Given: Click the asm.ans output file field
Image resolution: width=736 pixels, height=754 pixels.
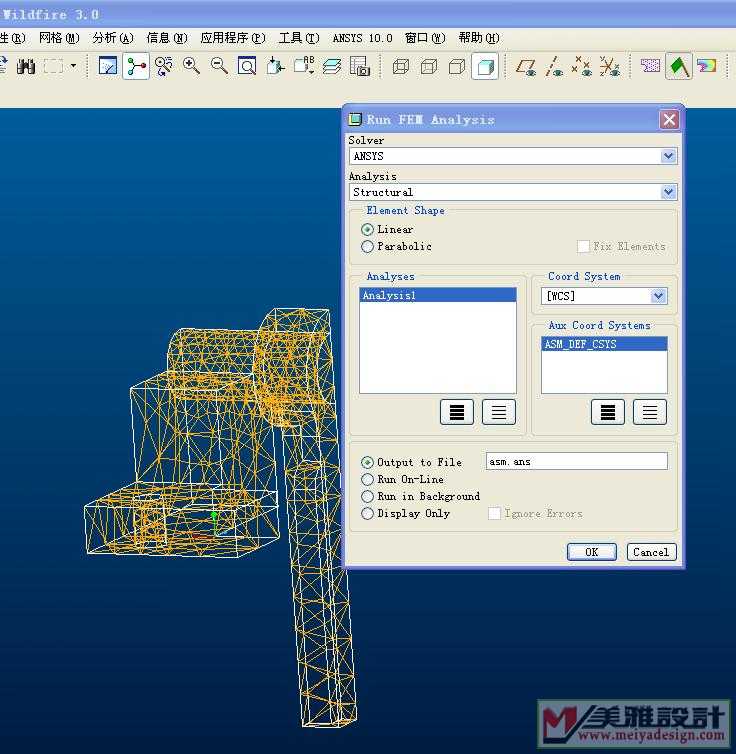Looking at the screenshot, I should click(576, 461).
